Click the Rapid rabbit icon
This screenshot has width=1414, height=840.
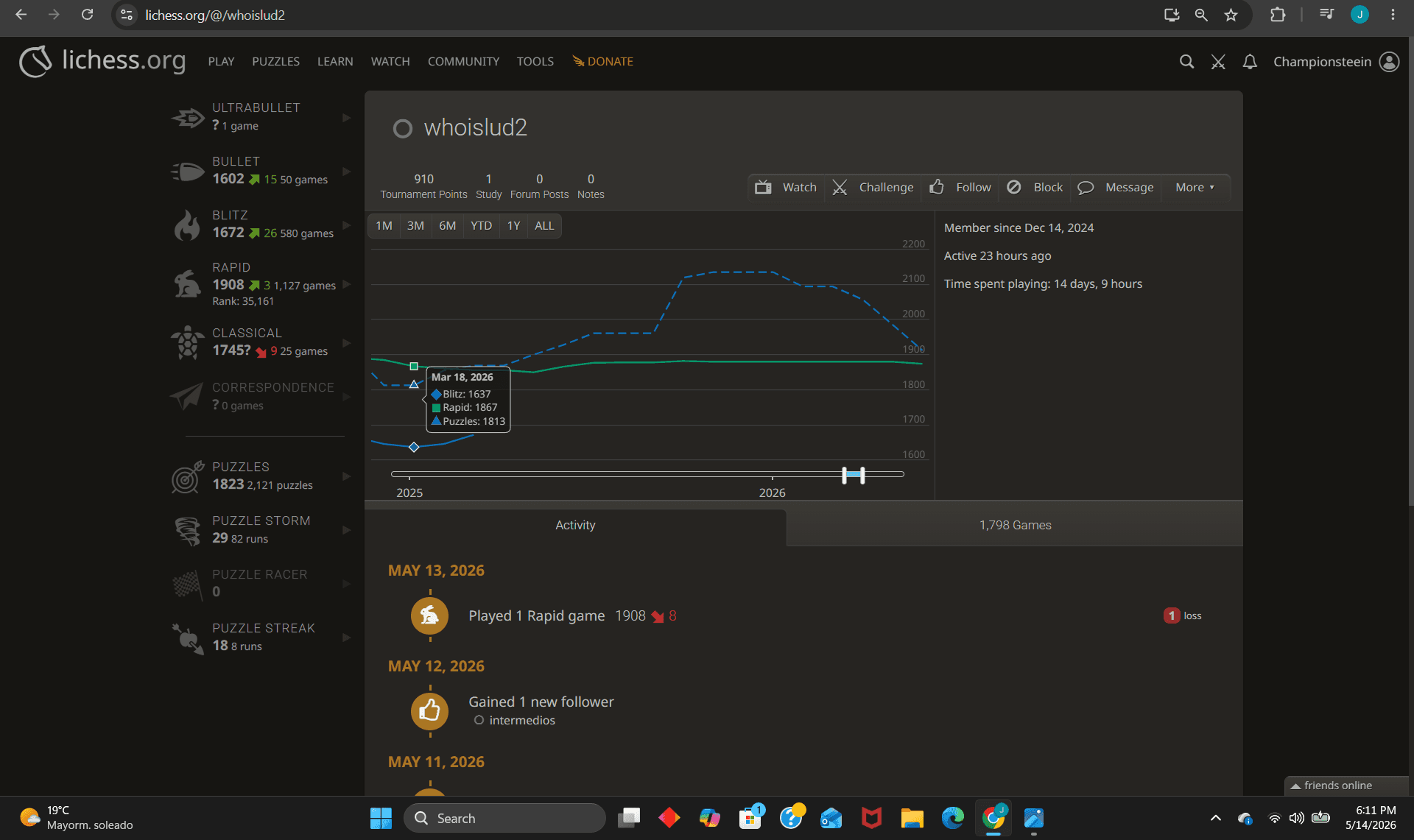[x=188, y=283]
